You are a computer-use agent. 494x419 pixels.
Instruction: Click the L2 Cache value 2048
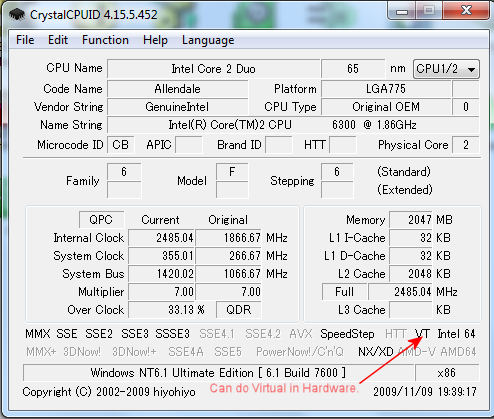tap(411, 274)
